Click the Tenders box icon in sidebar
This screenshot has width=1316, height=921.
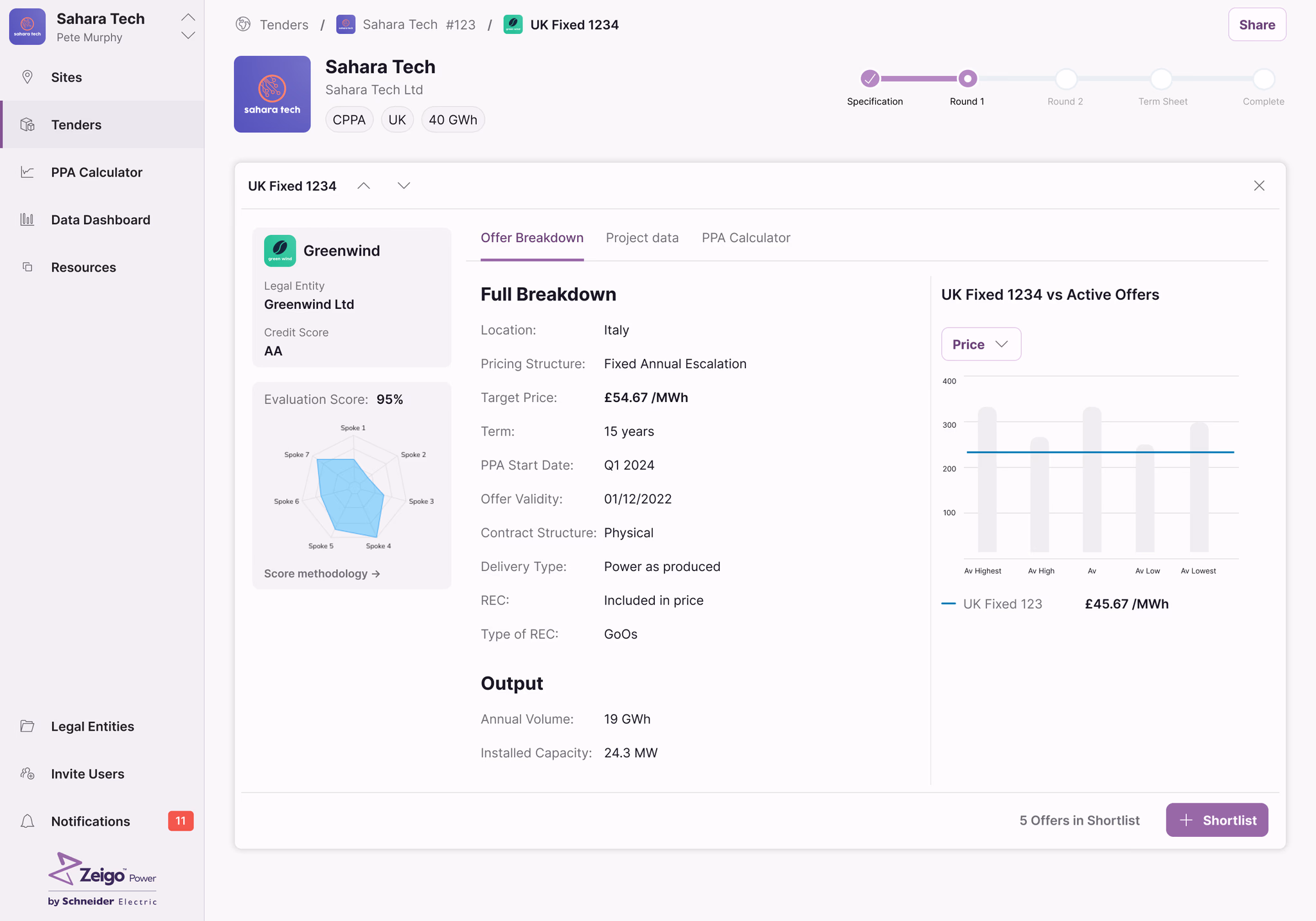(x=27, y=125)
